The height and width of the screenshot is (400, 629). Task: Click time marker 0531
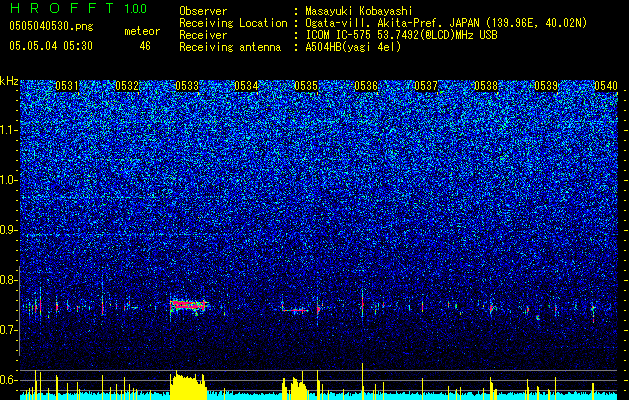point(67,86)
